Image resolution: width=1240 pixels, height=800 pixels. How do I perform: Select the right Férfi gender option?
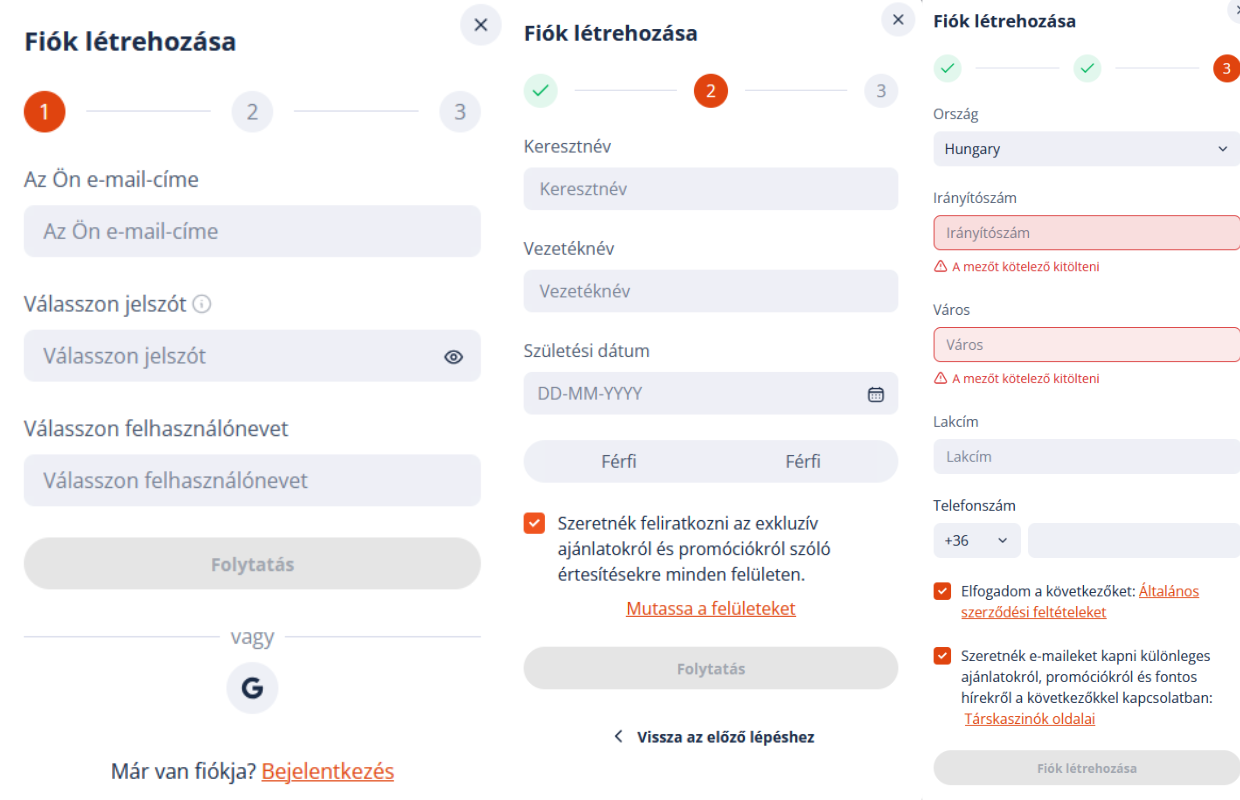(803, 461)
